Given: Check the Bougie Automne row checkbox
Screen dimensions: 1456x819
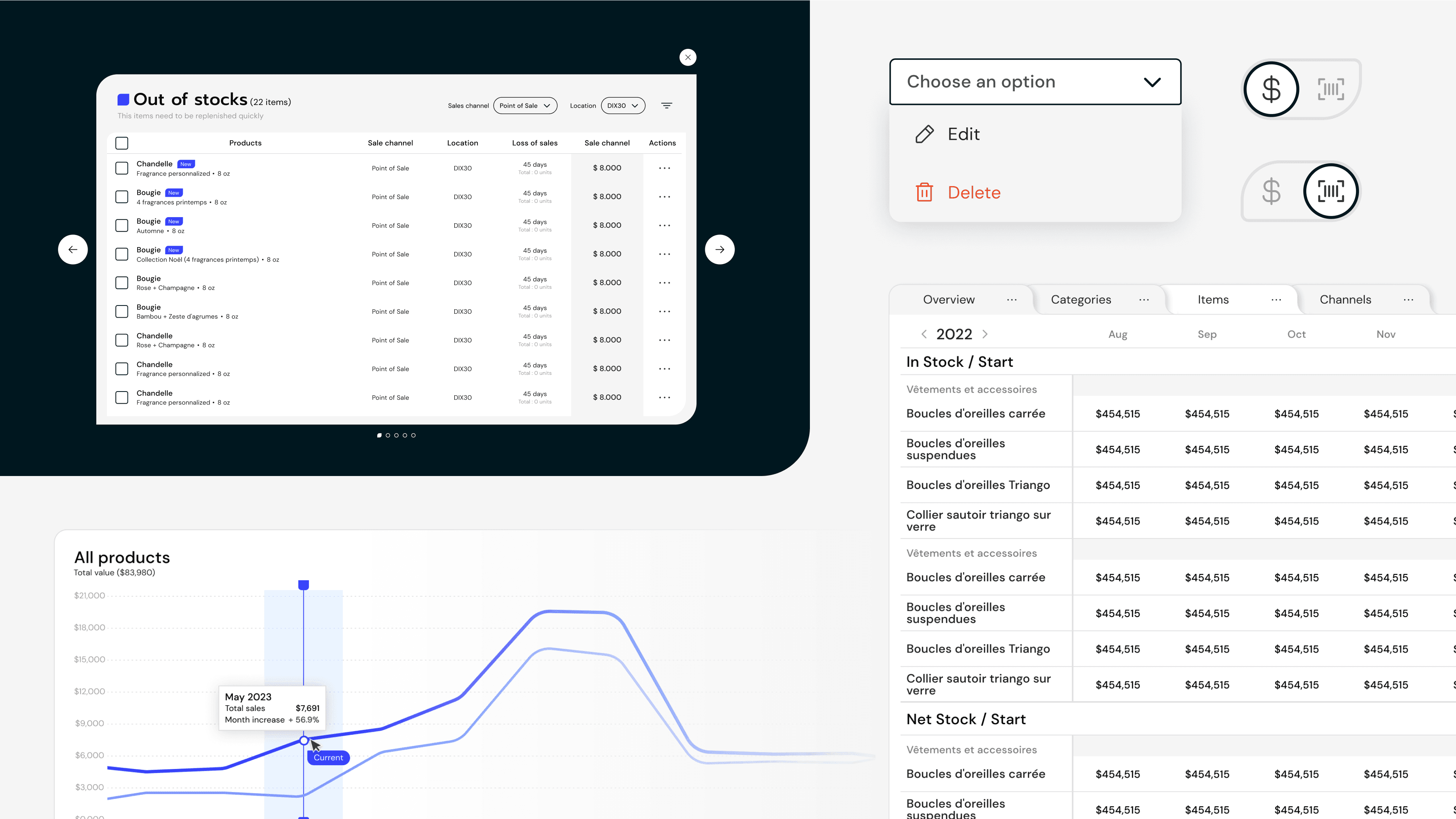Looking at the screenshot, I should [121, 225].
